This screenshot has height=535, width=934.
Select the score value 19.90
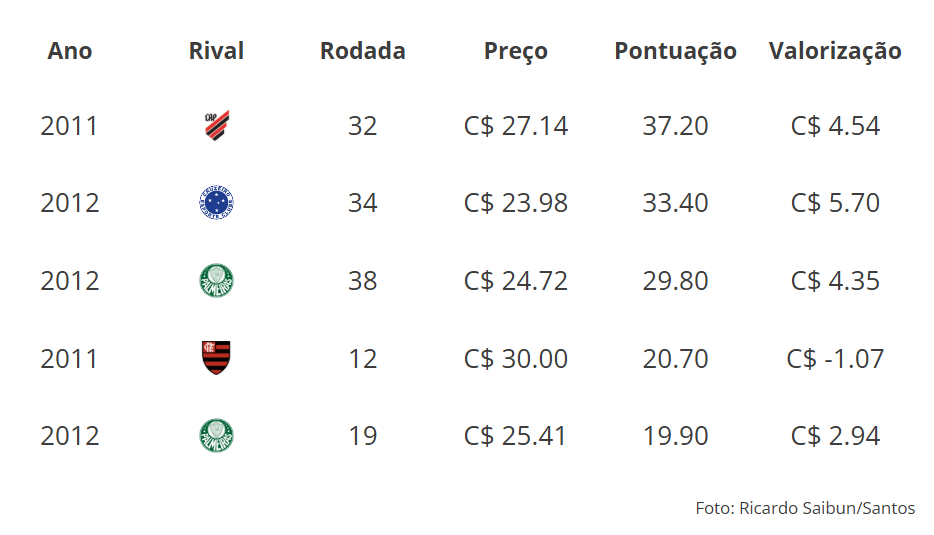(675, 436)
